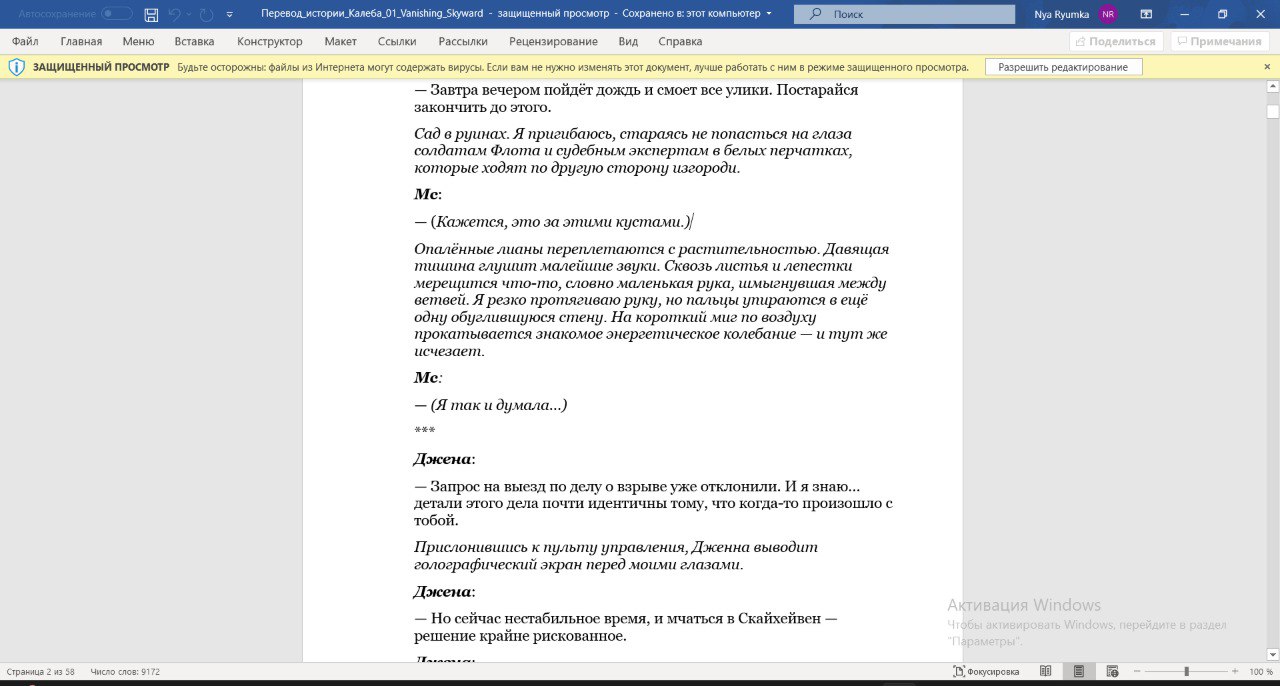The image size is (1280, 686).
Task: Open the Файл menu
Action: pyautogui.click(x=25, y=41)
